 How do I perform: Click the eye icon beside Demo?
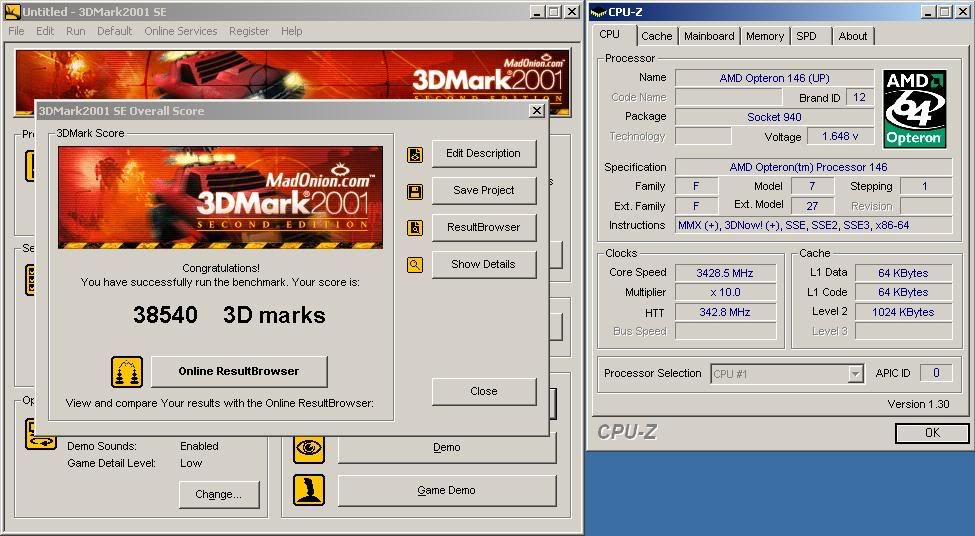point(309,448)
